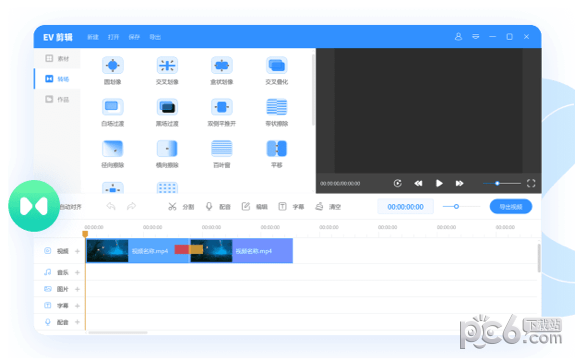Click the 字幕 subtitle track icon
The height and width of the screenshot is (361, 575).
point(48,305)
